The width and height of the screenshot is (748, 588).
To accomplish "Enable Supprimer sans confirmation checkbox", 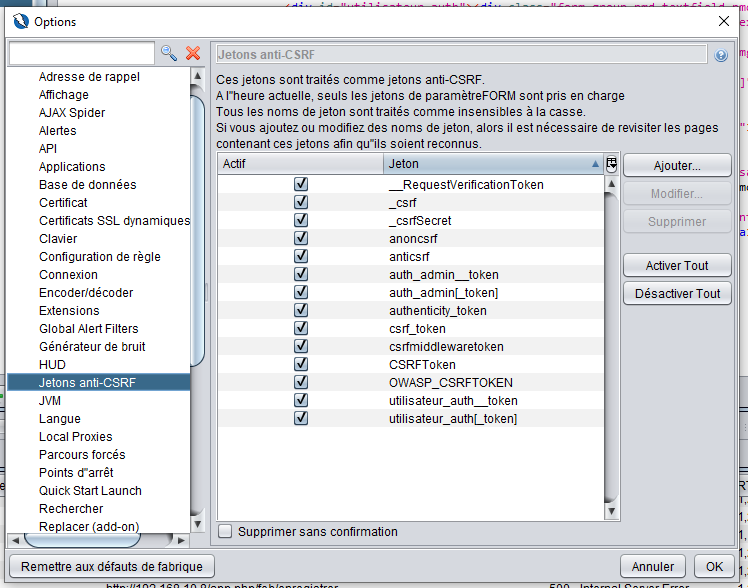I will [225, 531].
